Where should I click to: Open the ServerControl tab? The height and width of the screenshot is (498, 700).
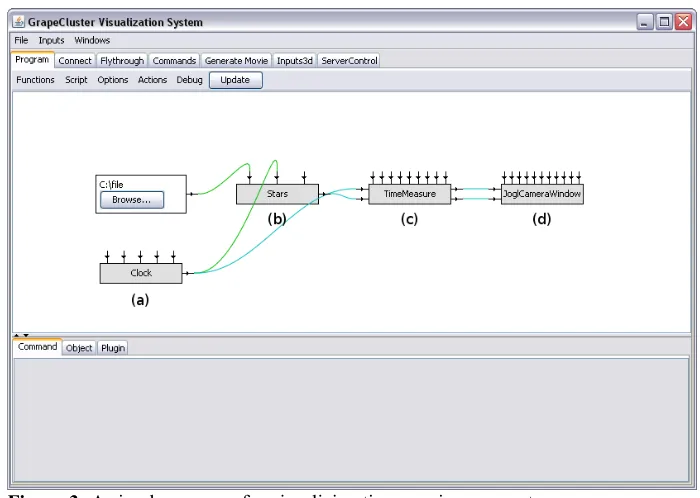tap(349, 61)
